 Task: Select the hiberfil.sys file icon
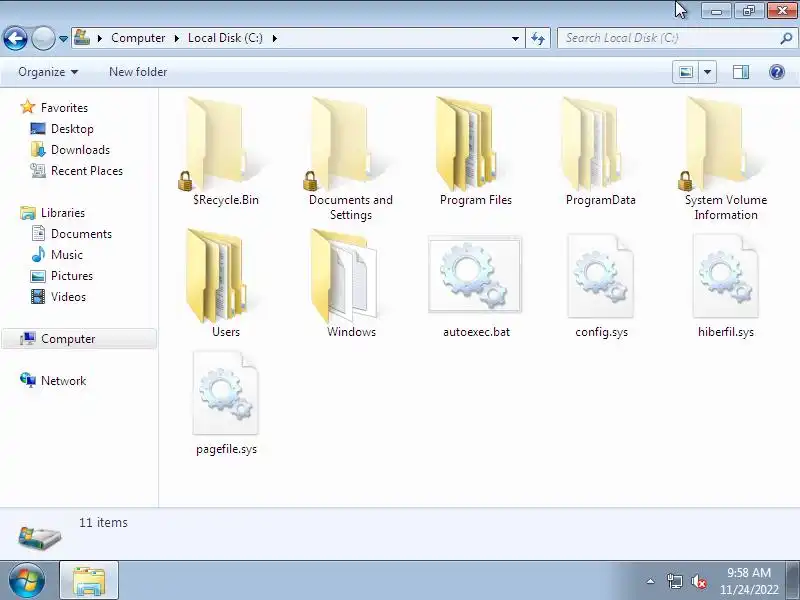(726, 276)
